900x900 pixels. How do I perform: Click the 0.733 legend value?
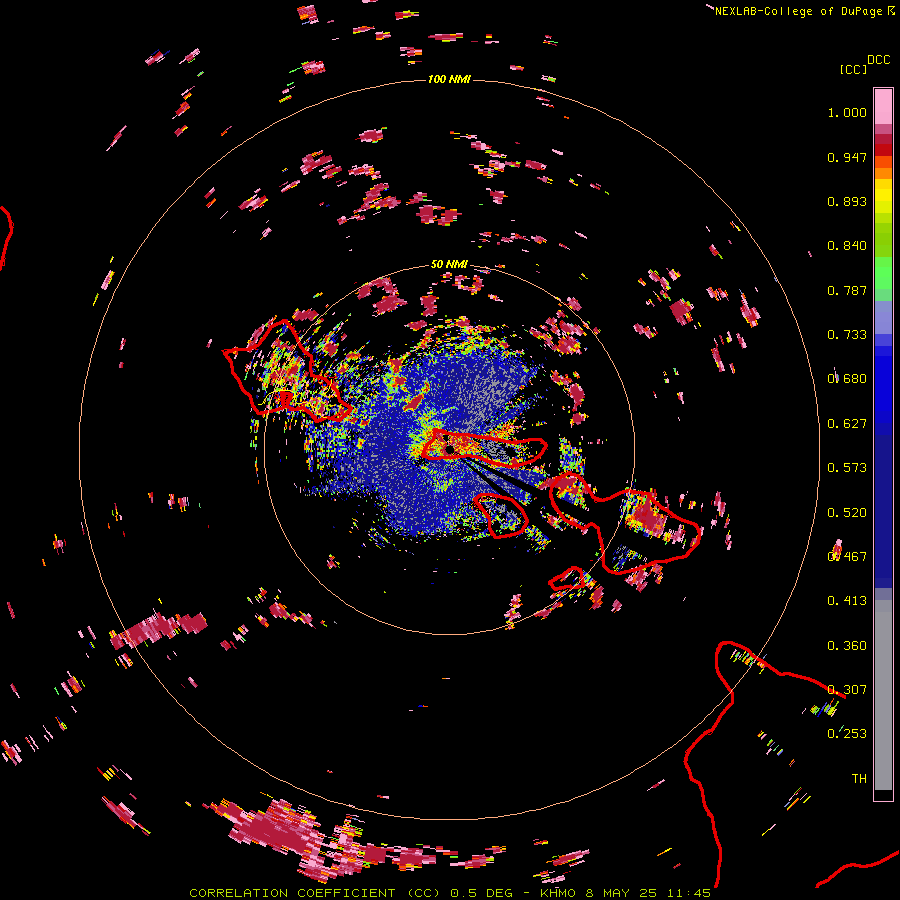pyautogui.click(x=847, y=335)
